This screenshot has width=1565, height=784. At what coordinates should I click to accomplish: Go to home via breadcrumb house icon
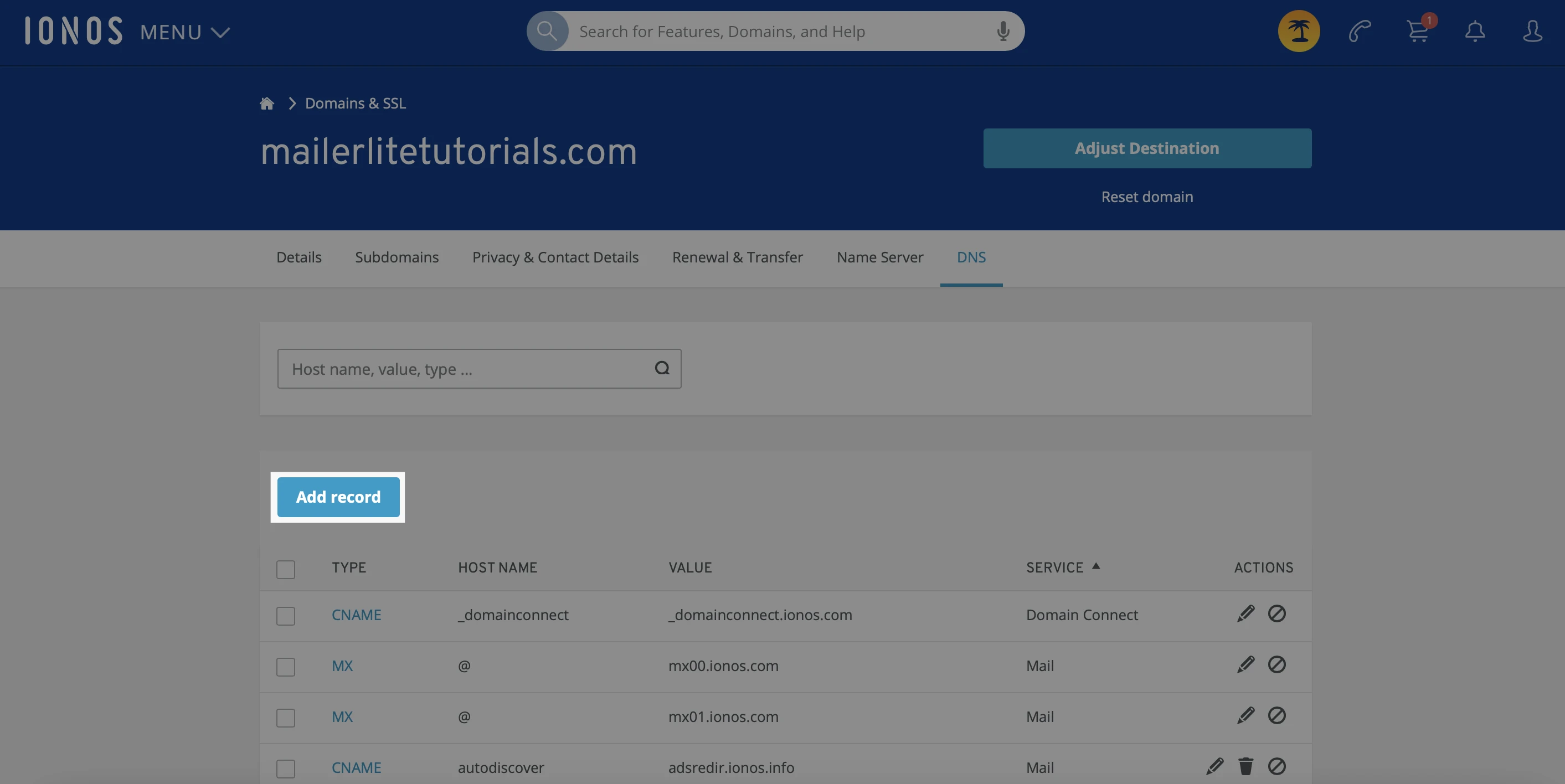(267, 103)
